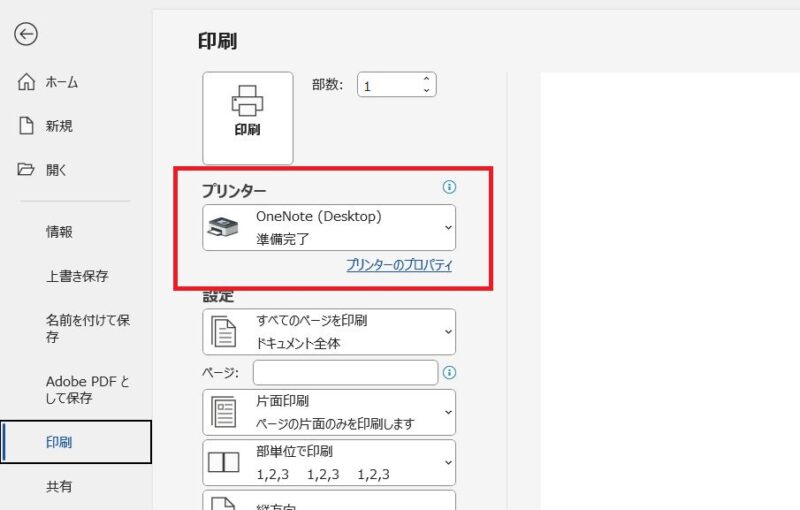Open the OneNote (Desktop) printer dropdown
This screenshot has height=510, width=800.
click(x=329, y=228)
